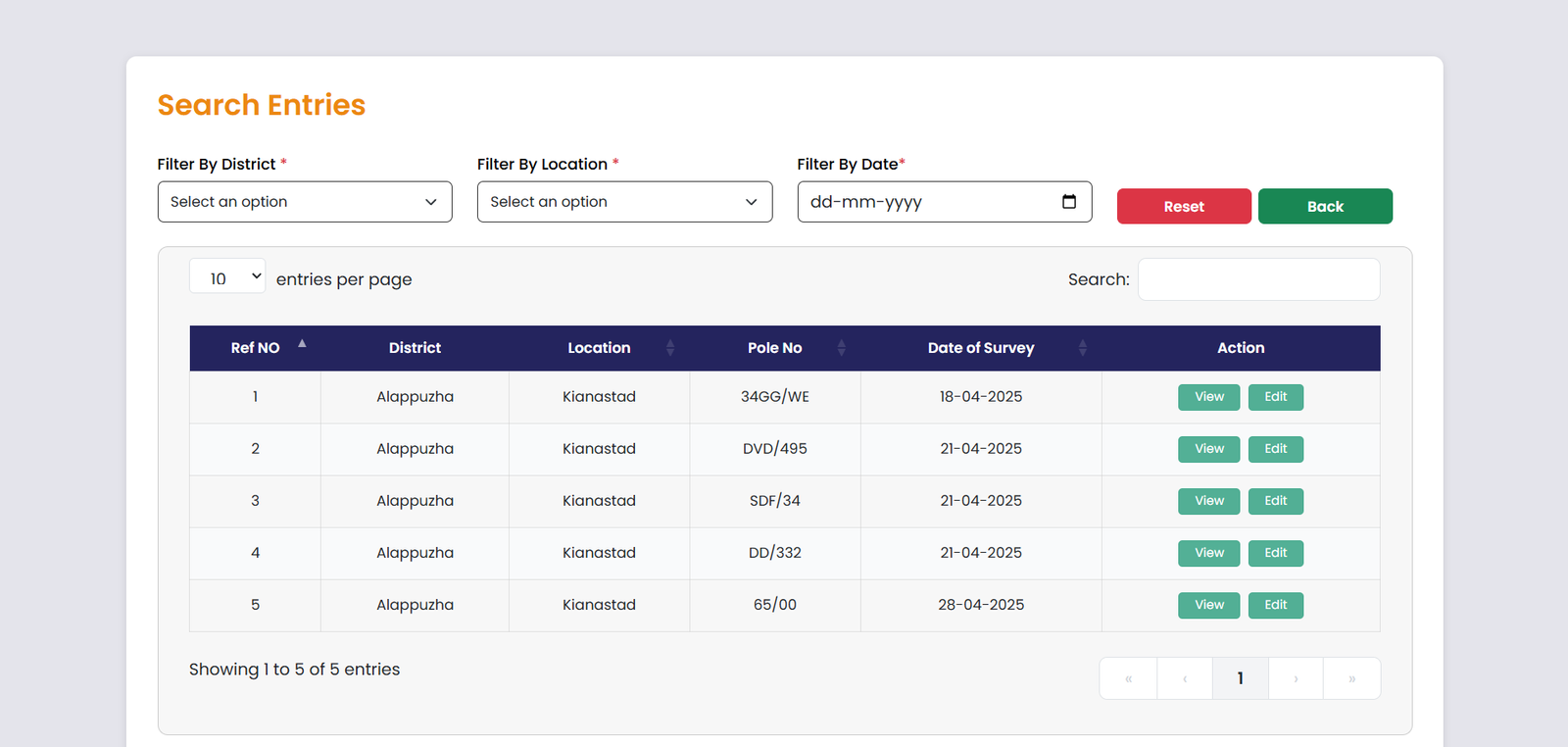Image resolution: width=1568 pixels, height=747 pixels.
Task: Go to first page pagination arrow
Action: pyautogui.click(x=1128, y=678)
